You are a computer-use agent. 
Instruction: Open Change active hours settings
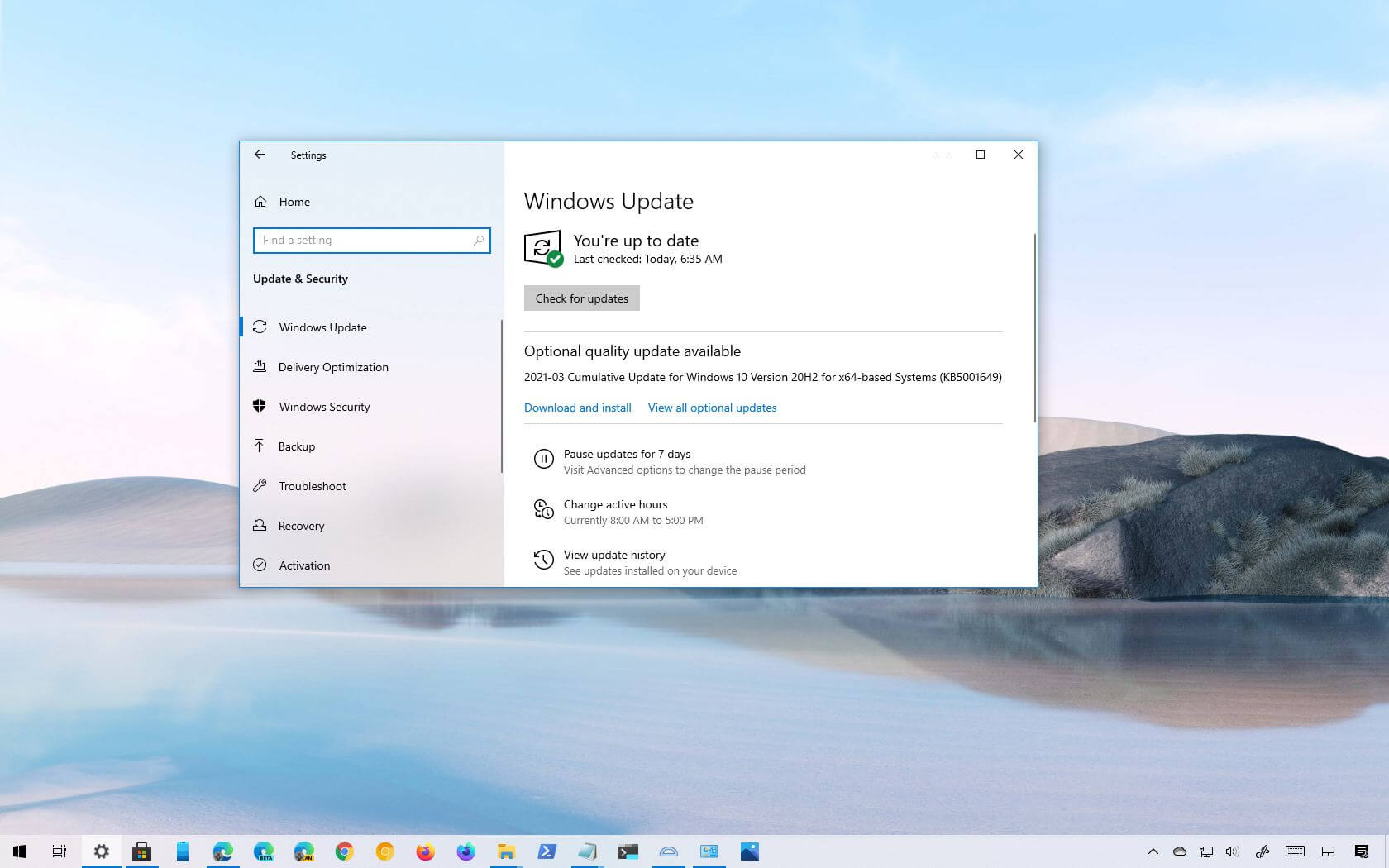tap(616, 504)
